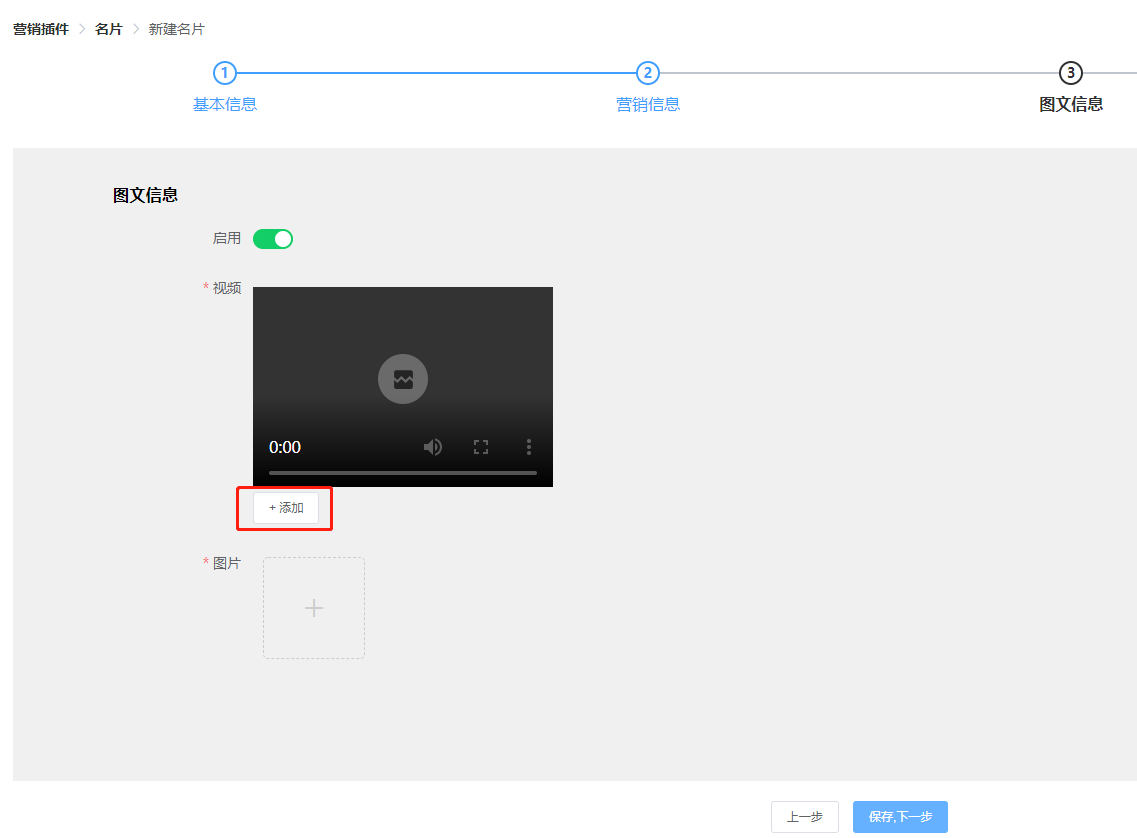Screen dimensions: 1137x838
Task: Click the 图片 field label
Action: 226,563
